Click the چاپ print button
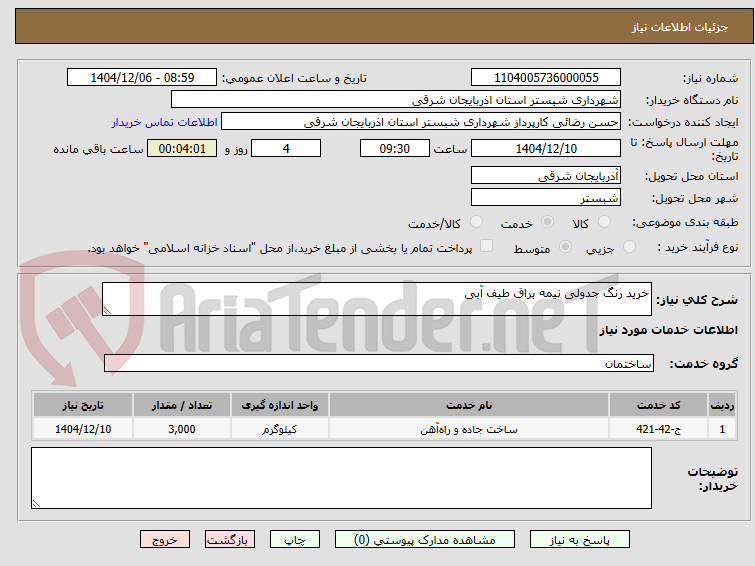 point(295,540)
